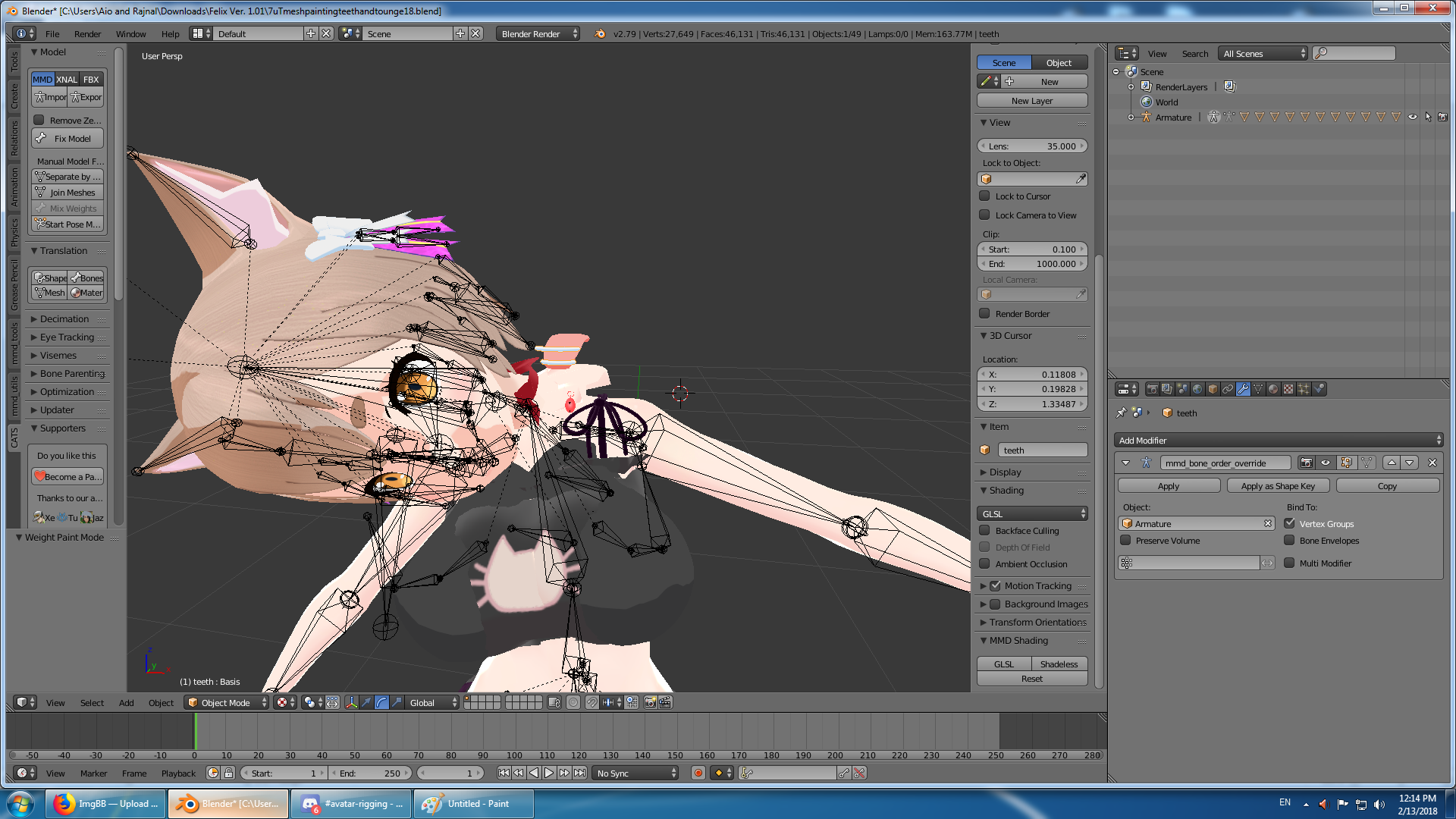The image size is (1456, 819).
Task: Turn on Backface Culling
Action: click(x=984, y=530)
